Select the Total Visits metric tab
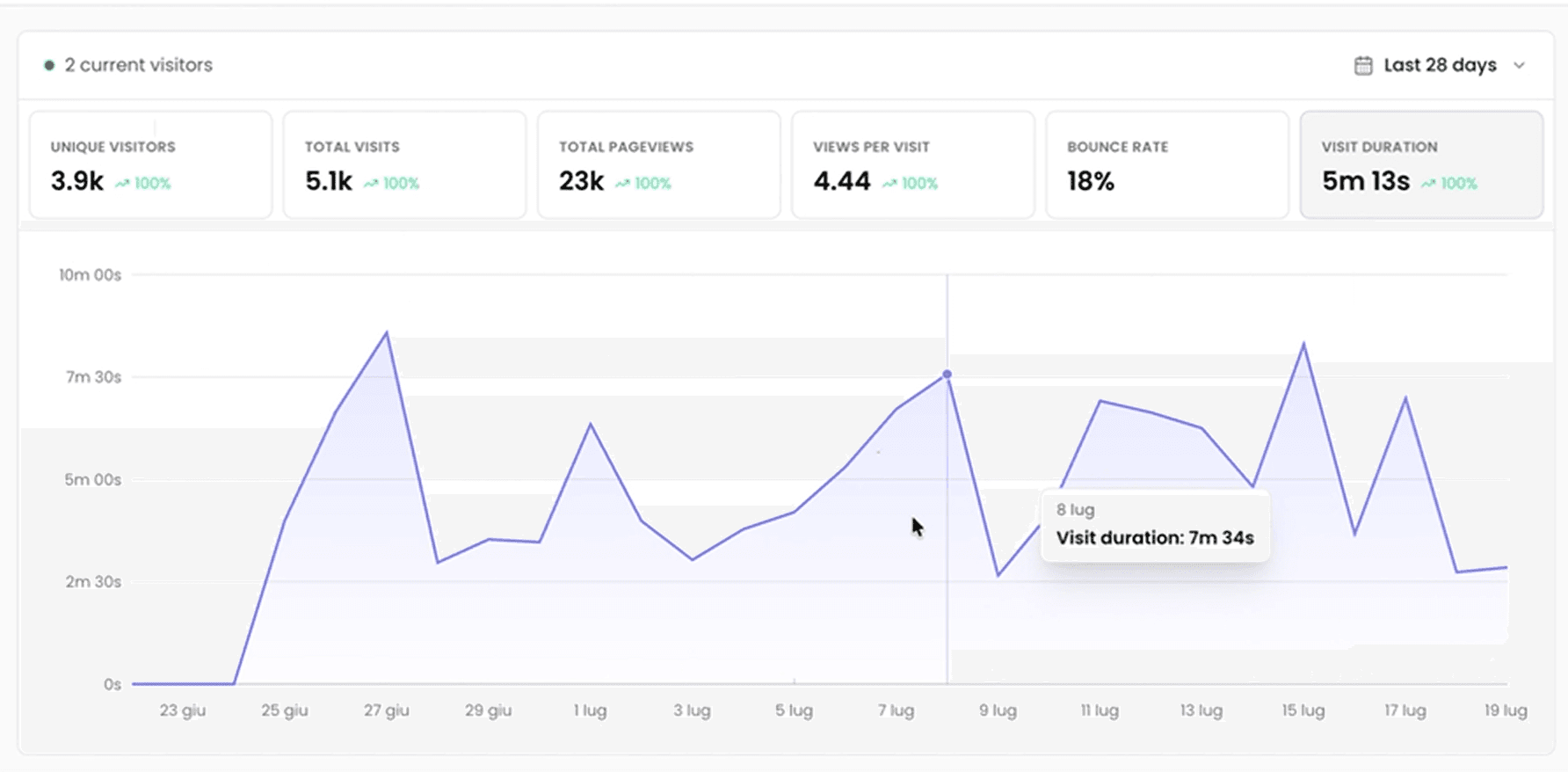The width and height of the screenshot is (1568, 772). coord(404,164)
